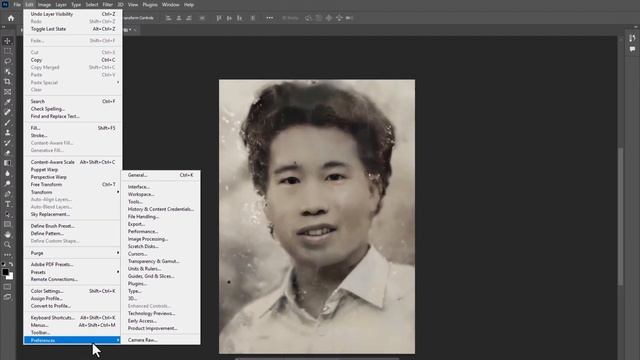Expand the Presets submenu arrow
Screen dimensions: 640x360
pos(118,272)
